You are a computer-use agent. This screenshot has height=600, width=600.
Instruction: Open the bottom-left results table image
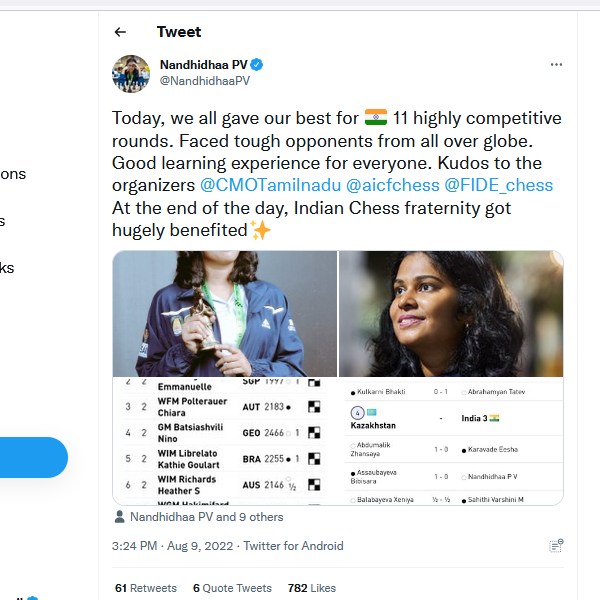(x=224, y=442)
